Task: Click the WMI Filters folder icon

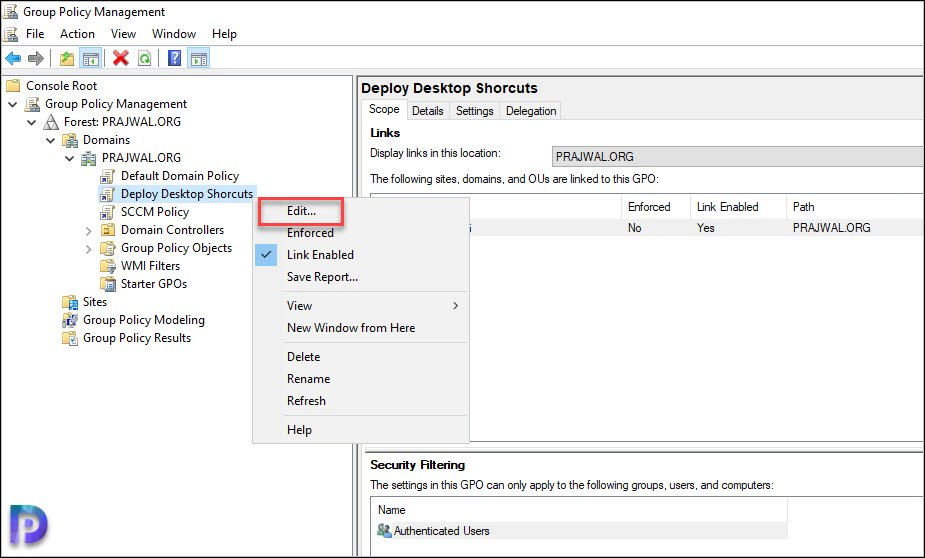Action: point(107,266)
